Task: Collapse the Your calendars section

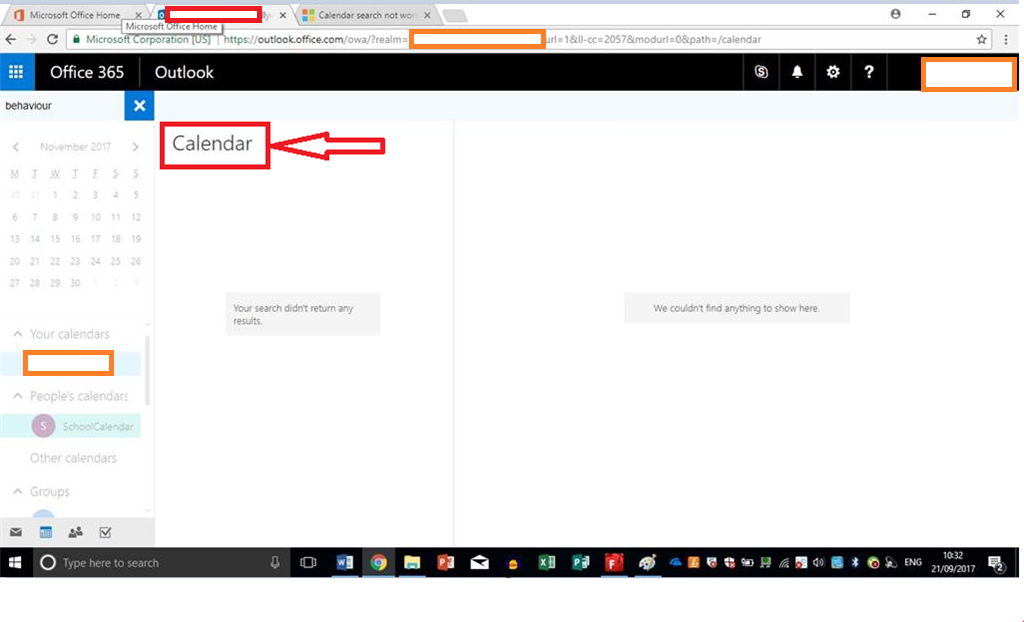Action: (18, 334)
